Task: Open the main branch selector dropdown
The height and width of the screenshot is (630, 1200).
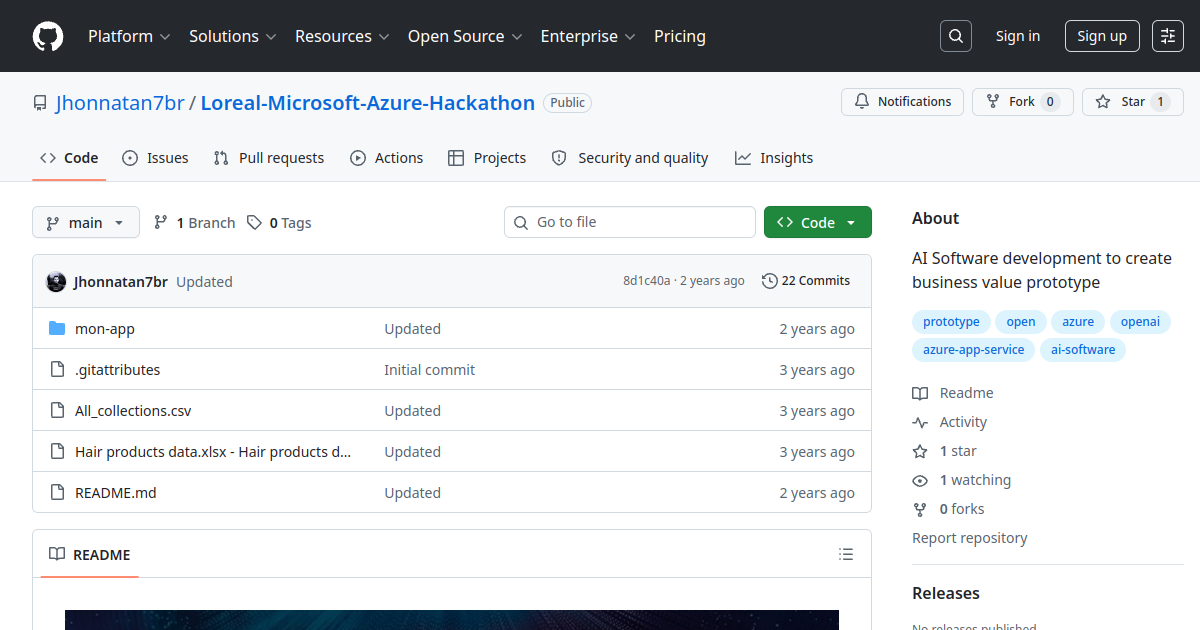Action: point(86,222)
